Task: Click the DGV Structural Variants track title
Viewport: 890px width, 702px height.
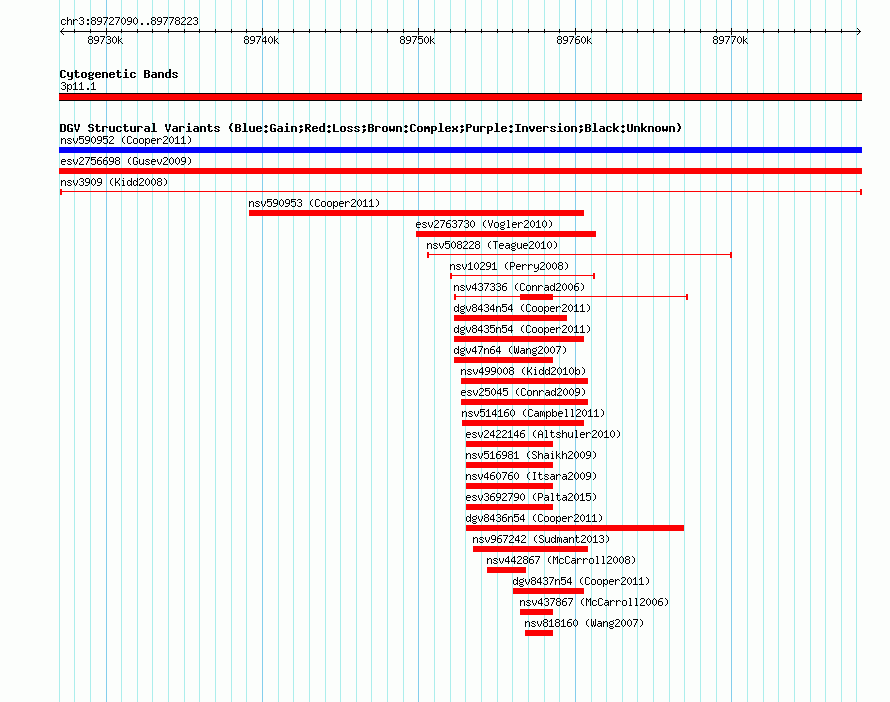Action: 371,128
